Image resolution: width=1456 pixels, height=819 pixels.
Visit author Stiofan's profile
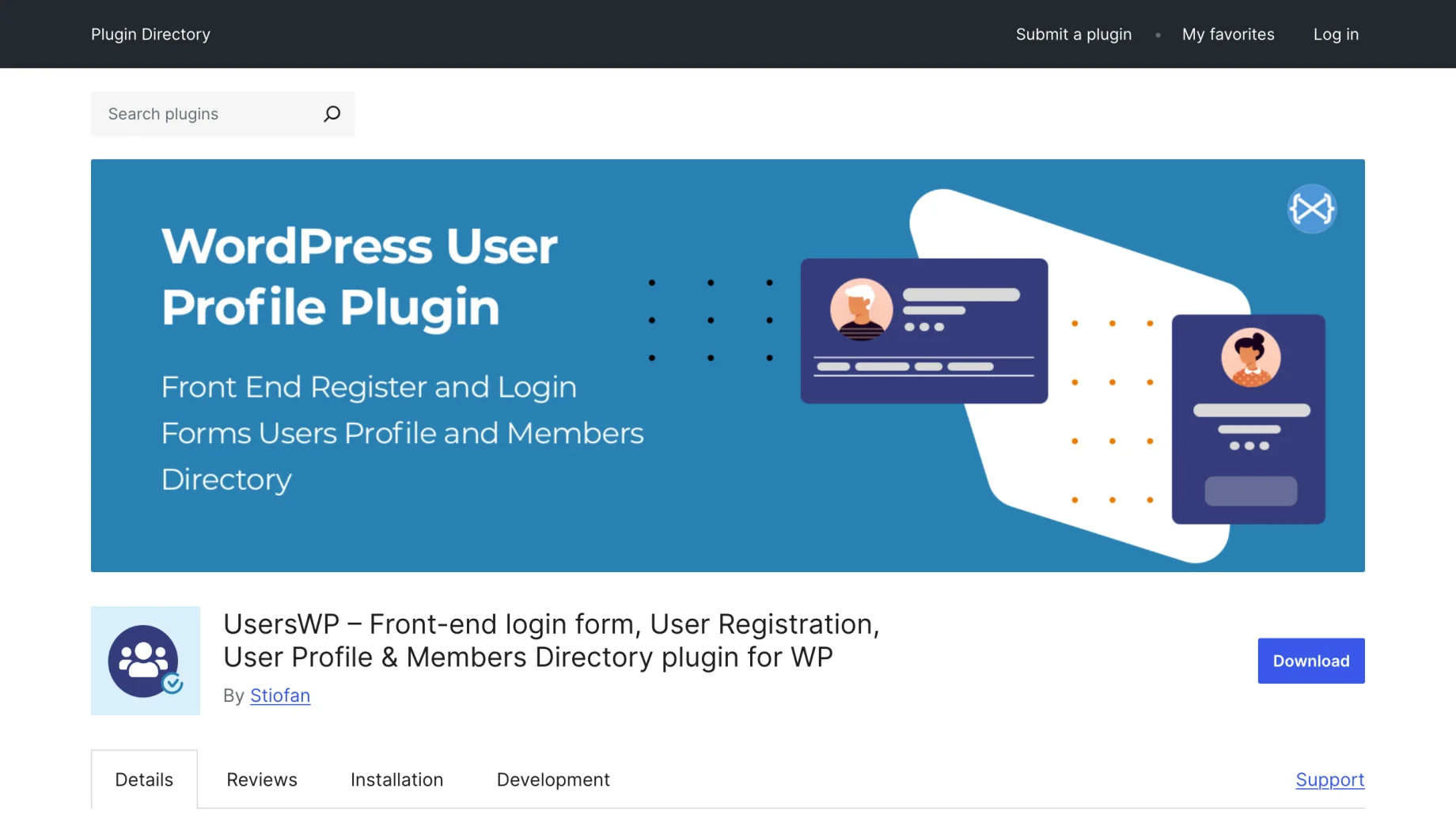(x=280, y=696)
